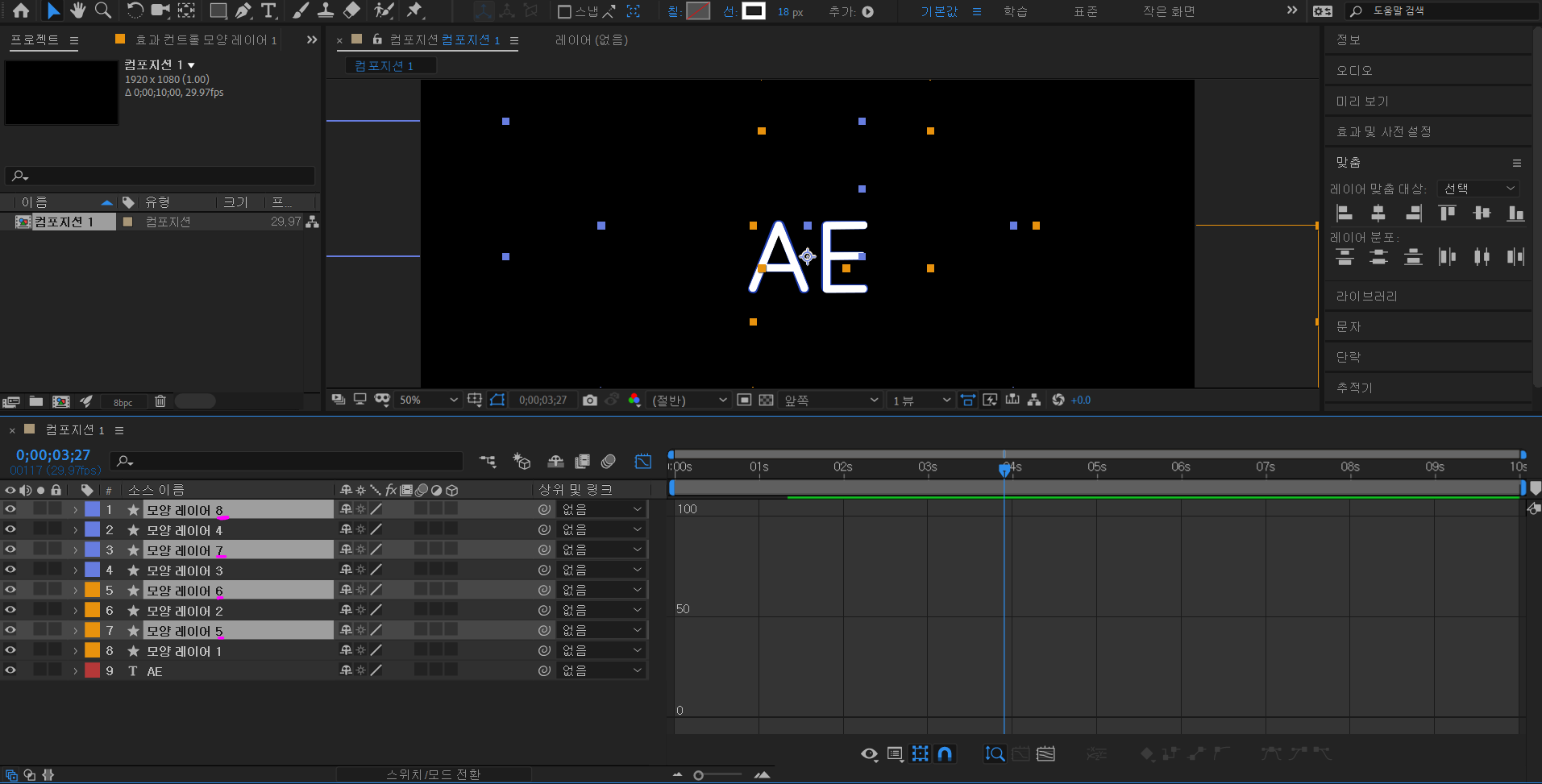Click 스위치/모드 전환 button

click(434, 774)
